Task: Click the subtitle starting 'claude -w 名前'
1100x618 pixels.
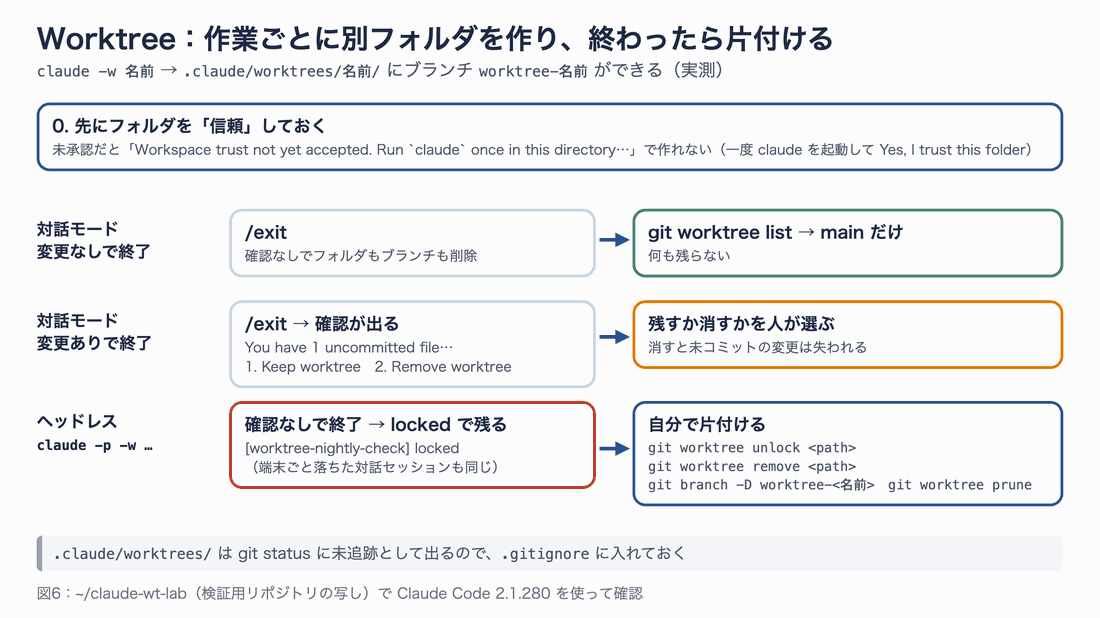Action: [x=380, y=71]
